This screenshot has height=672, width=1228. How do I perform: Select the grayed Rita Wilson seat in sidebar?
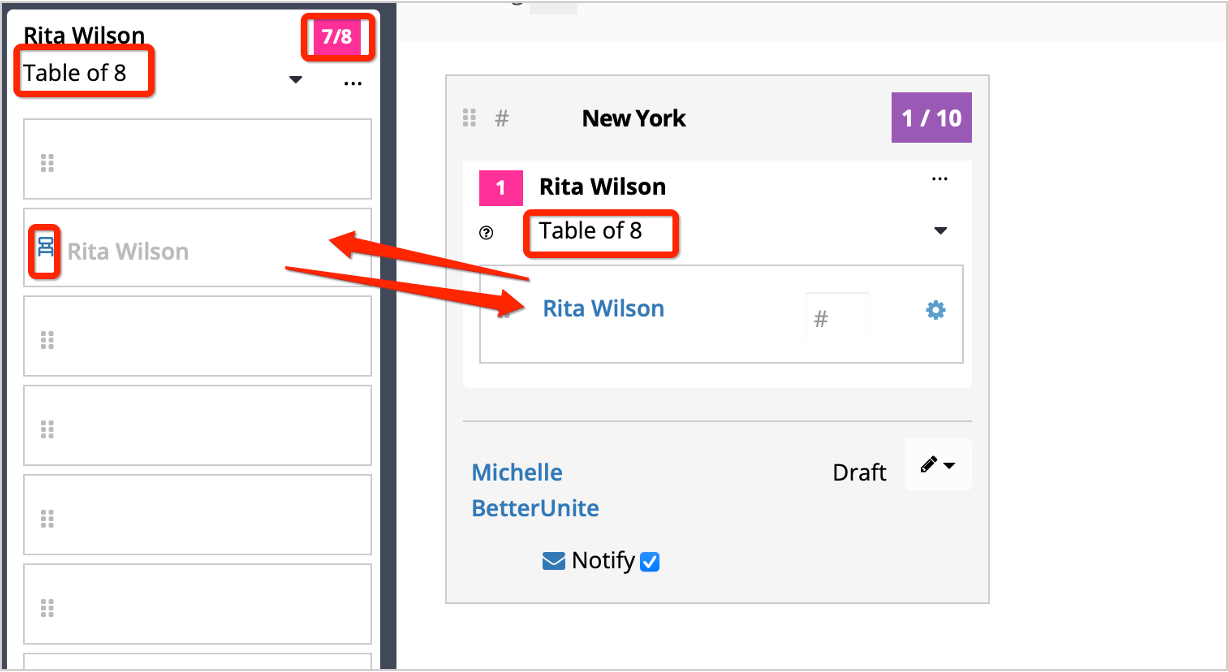click(x=128, y=251)
